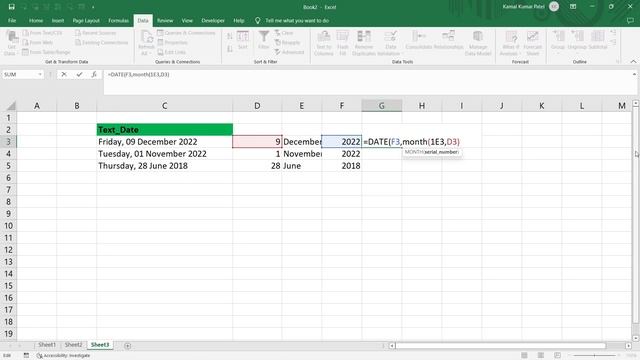Select column C header

tap(164, 106)
